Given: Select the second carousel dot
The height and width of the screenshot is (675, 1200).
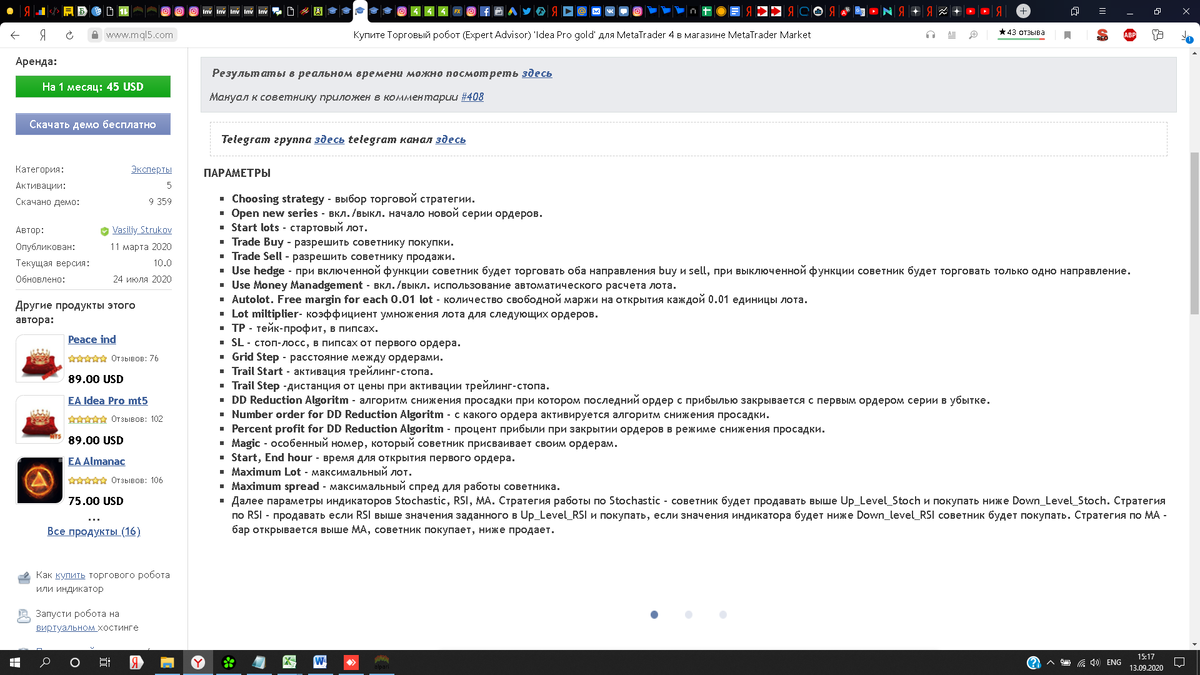Looking at the screenshot, I should click(689, 615).
